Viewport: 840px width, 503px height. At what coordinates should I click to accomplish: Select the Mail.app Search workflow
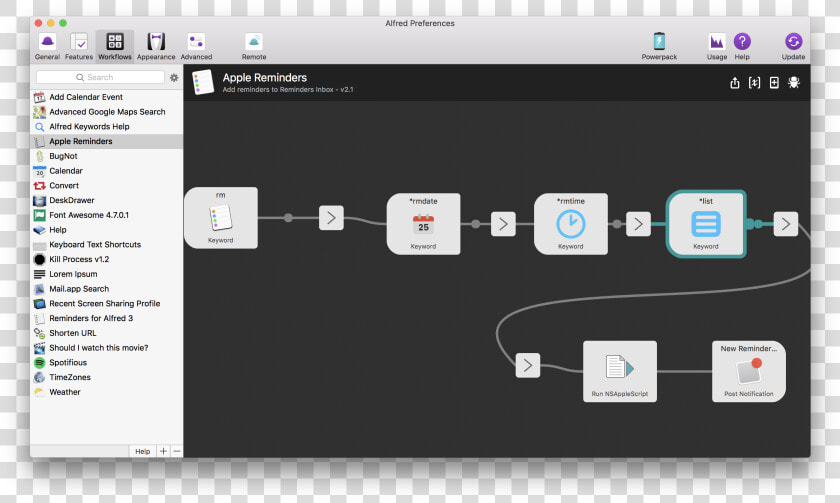click(107, 289)
